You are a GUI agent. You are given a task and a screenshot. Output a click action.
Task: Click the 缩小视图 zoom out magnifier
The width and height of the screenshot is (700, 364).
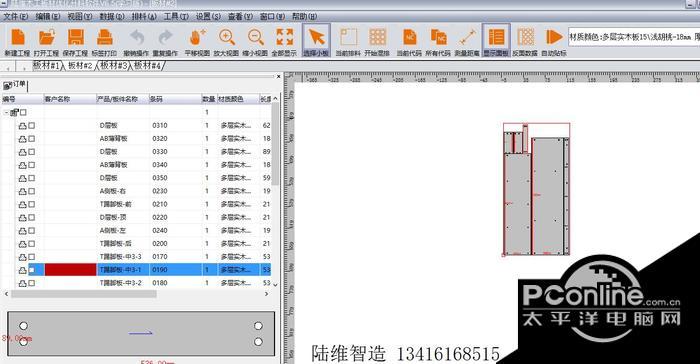255,38
